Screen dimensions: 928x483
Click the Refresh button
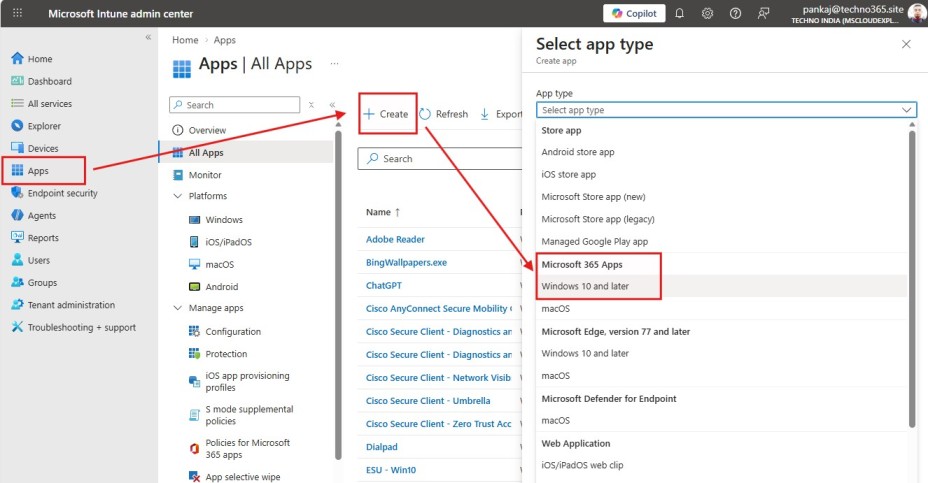(444, 114)
